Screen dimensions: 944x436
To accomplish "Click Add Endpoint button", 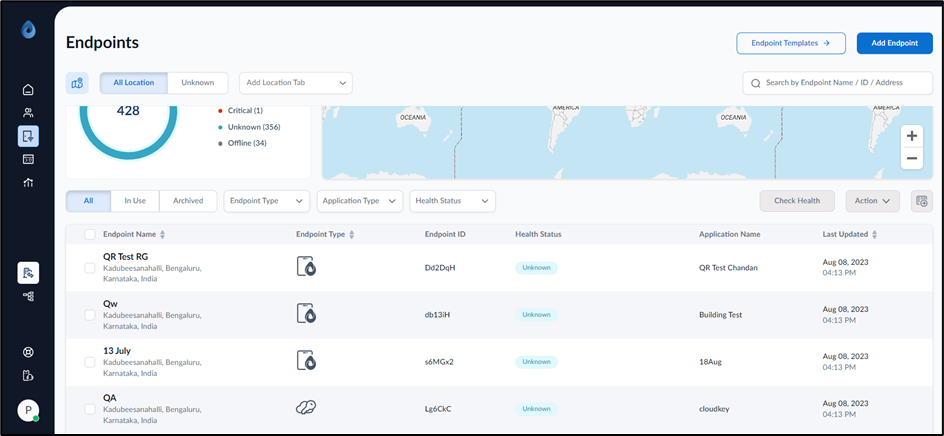I will point(895,43).
